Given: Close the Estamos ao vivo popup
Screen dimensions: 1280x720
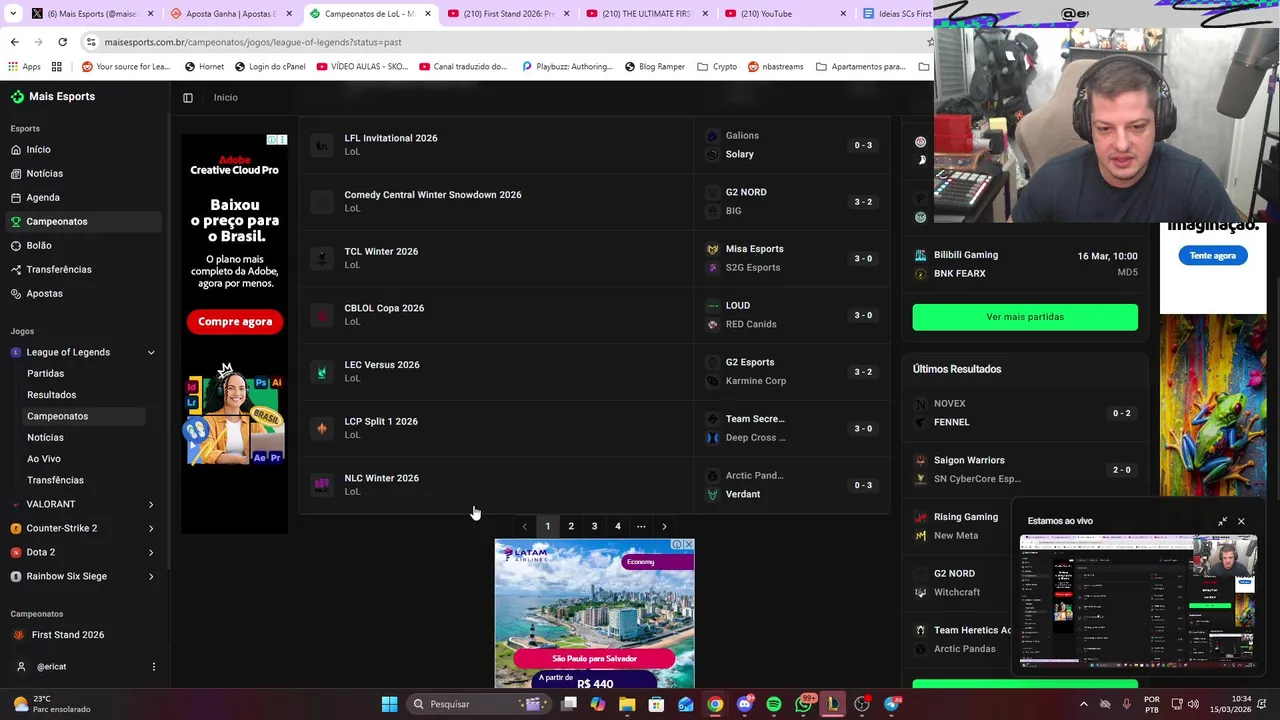Looking at the screenshot, I should click(x=1241, y=521).
